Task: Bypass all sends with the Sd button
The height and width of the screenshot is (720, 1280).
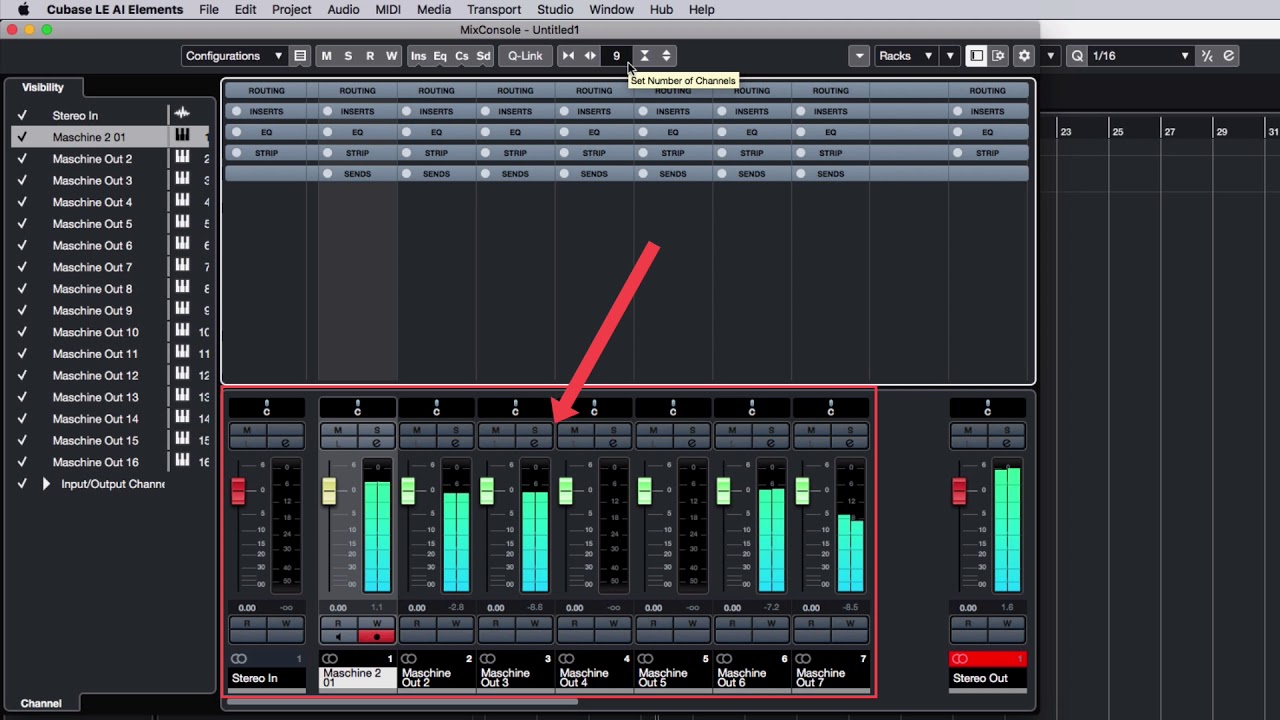Action: tap(483, 56)
